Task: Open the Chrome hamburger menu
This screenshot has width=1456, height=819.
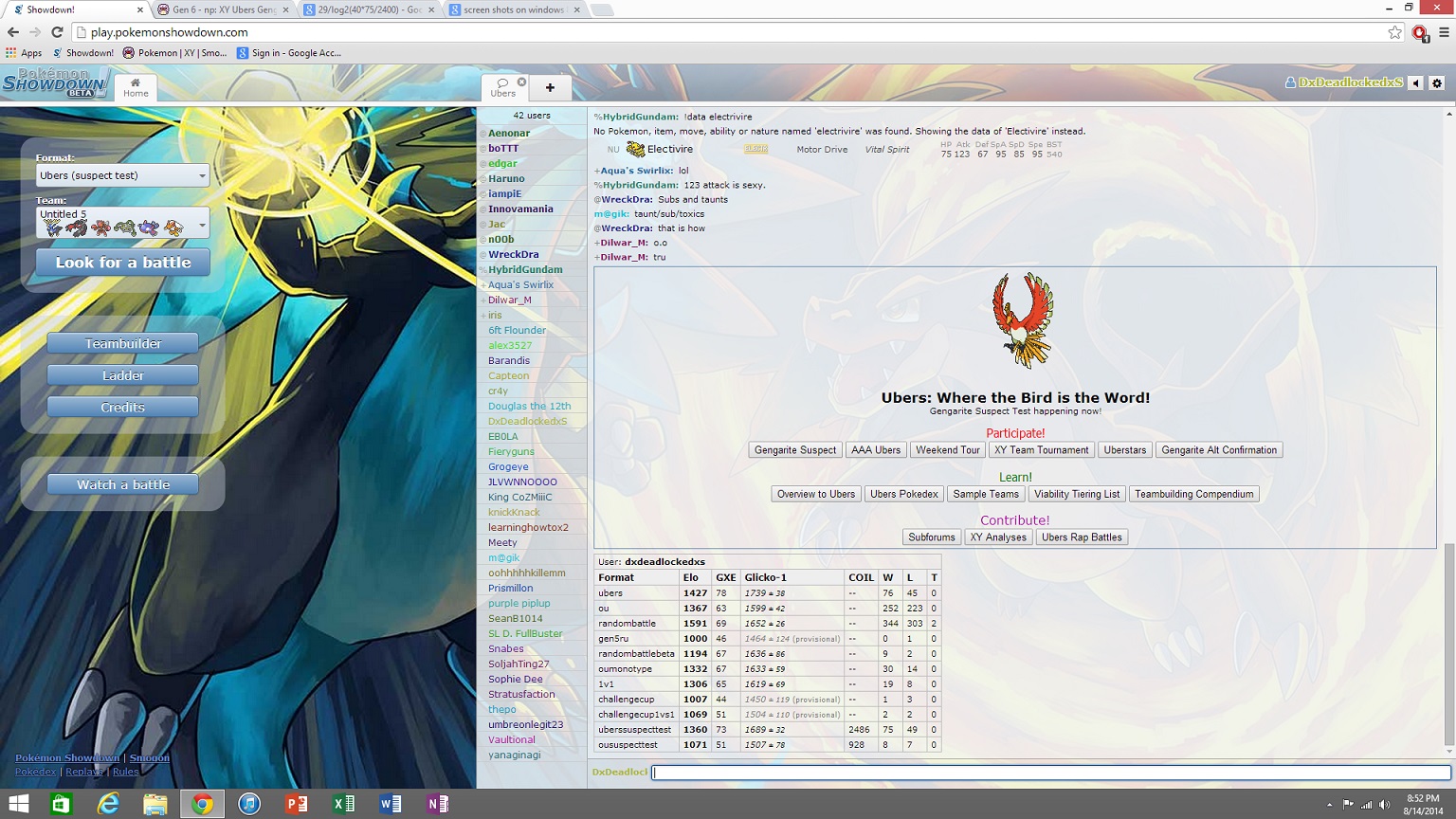Action: [1444, 32]
